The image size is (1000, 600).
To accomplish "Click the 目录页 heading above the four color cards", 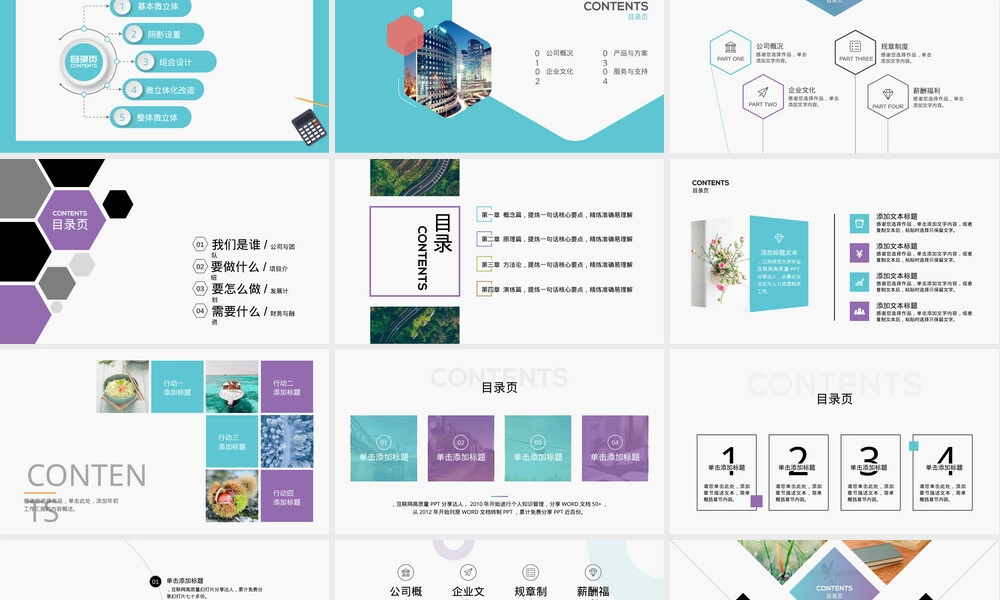I will tap(499, 387).
